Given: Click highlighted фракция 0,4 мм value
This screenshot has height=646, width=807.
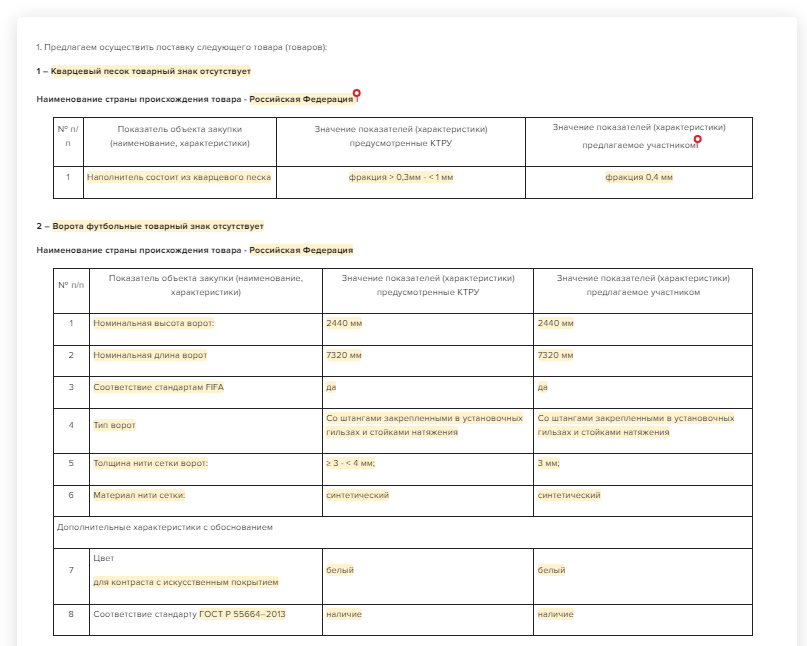Looking at the screenshot, I should pos(639,177).
